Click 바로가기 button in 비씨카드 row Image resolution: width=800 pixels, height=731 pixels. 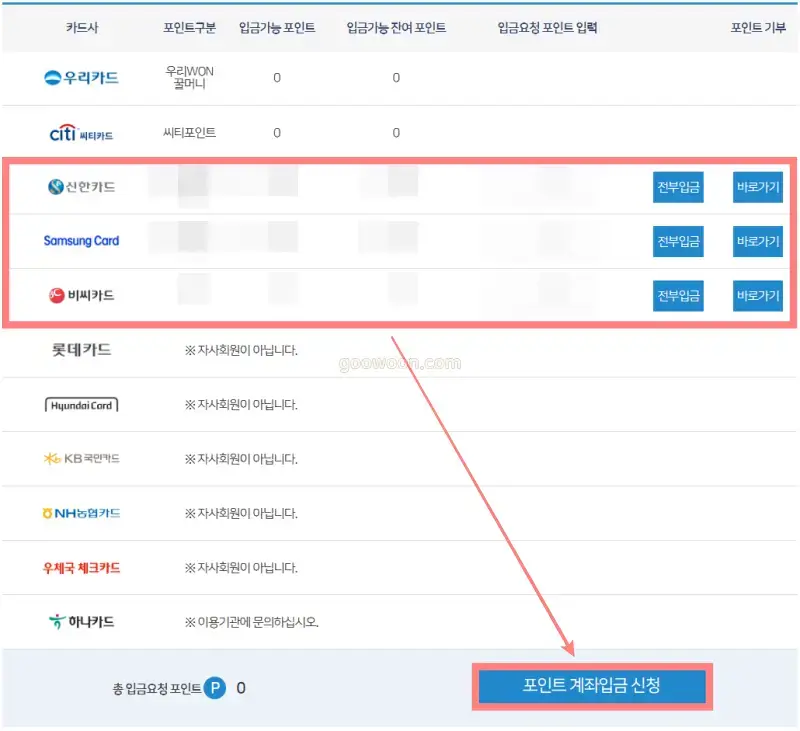758,296
